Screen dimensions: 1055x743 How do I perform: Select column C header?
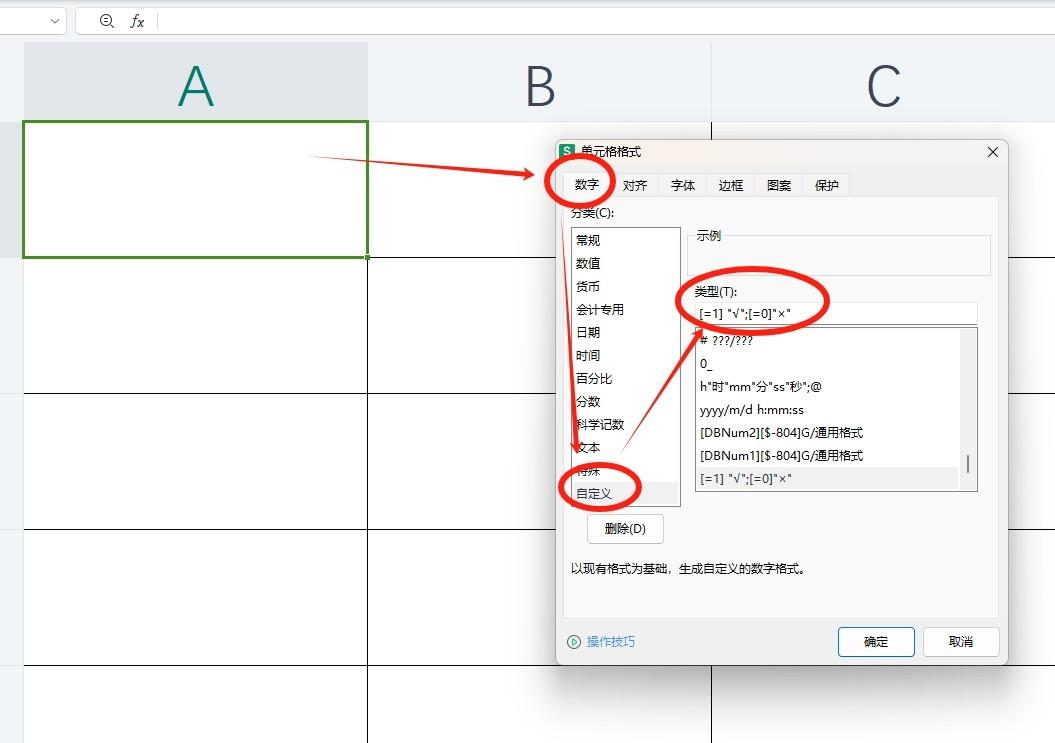coord(883,81)
